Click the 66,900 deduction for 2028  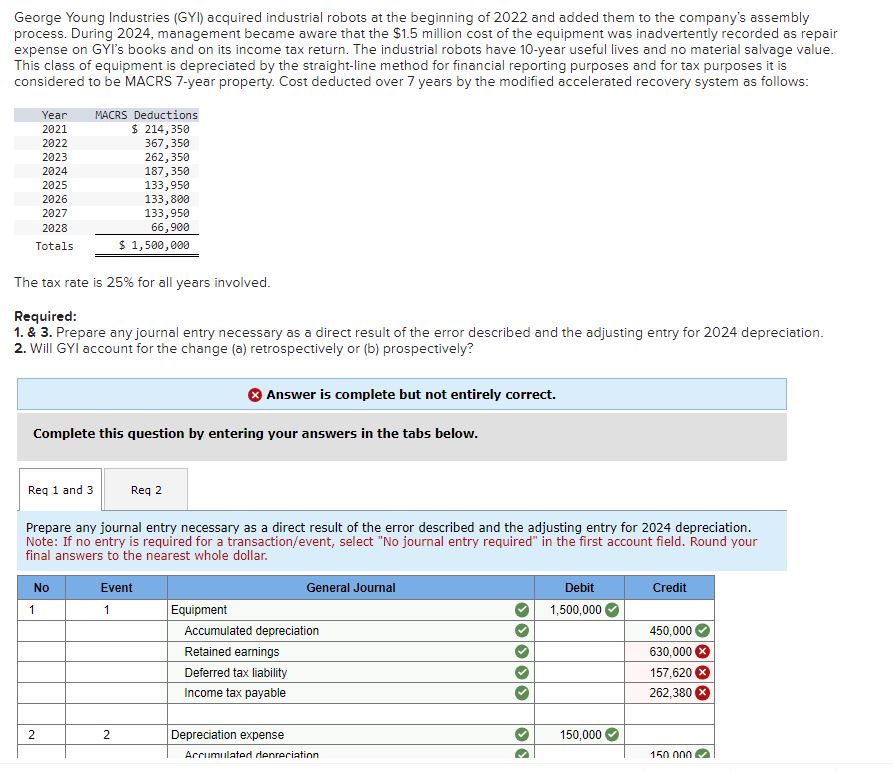170,227
